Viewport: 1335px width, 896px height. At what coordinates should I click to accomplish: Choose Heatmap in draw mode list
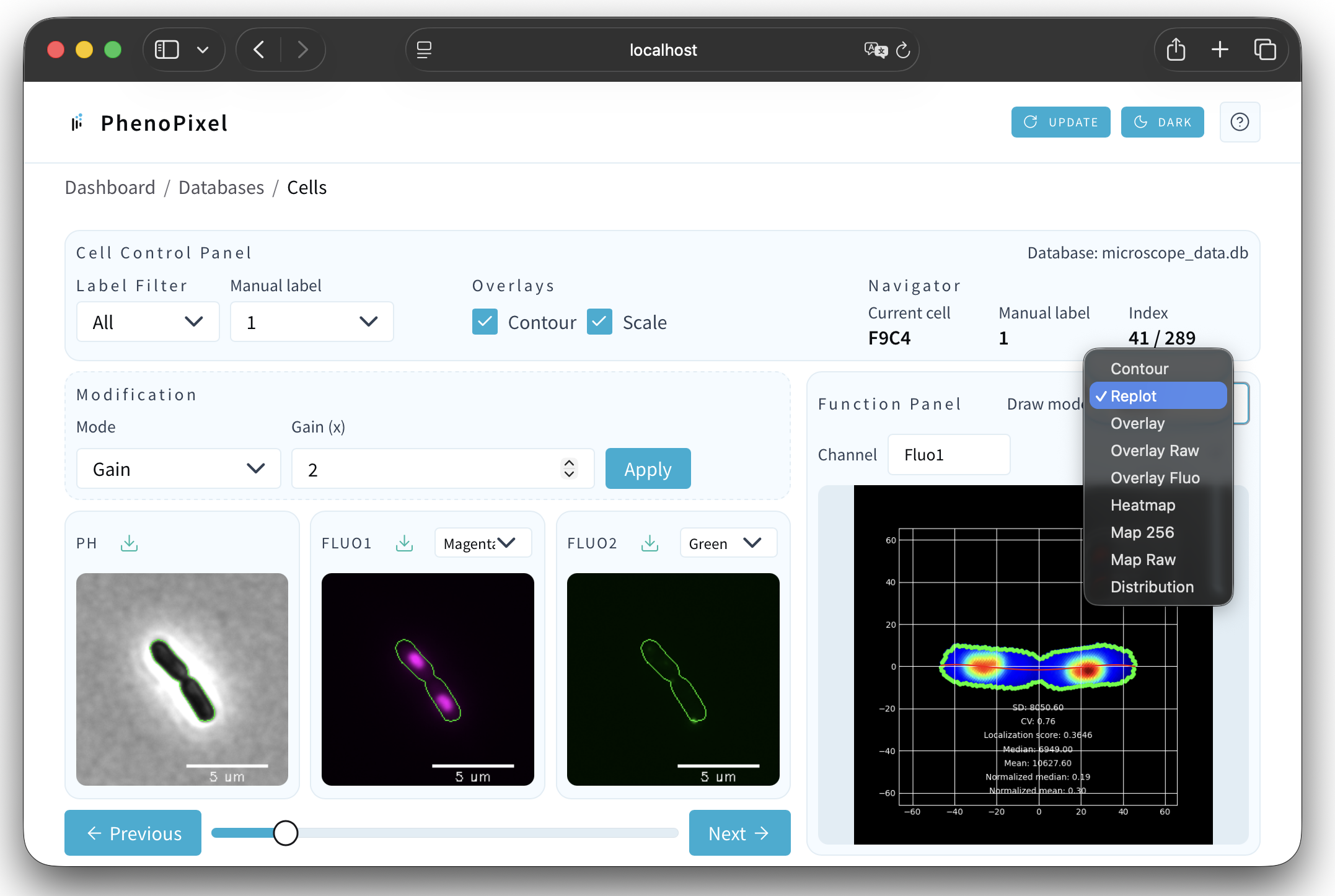tap(1158, 505)
